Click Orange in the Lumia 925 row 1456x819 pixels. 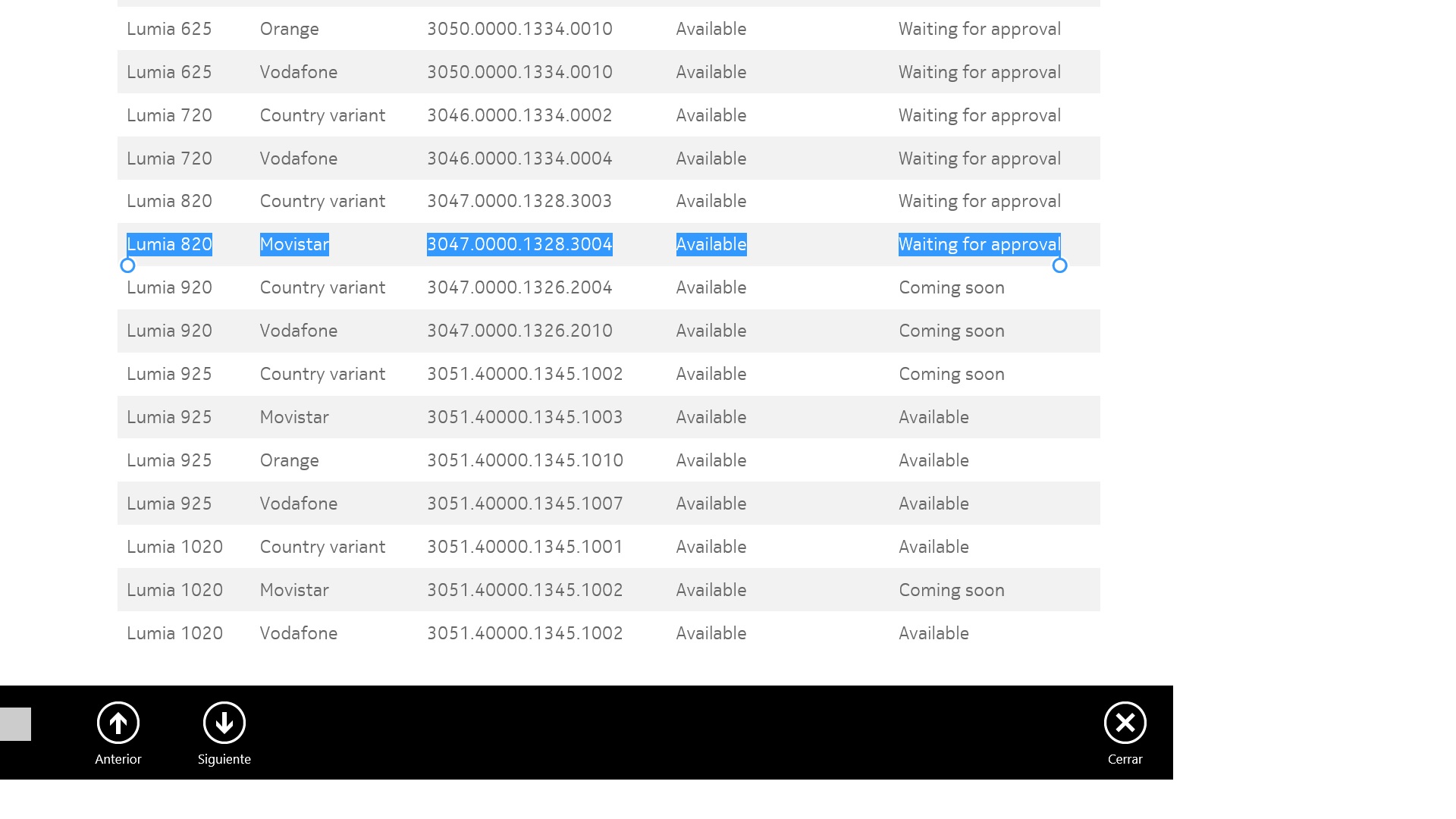289,460
